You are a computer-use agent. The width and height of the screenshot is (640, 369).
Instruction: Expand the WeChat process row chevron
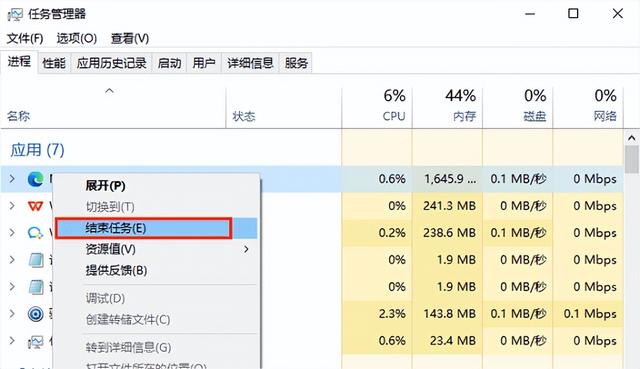12,233
